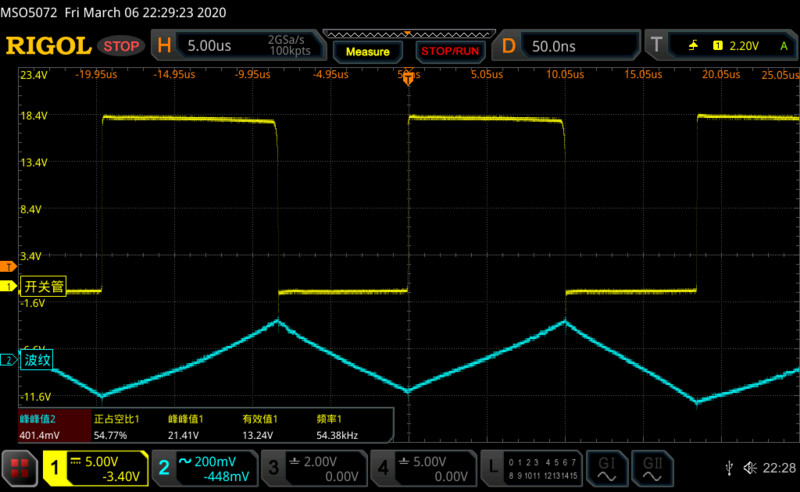The width and height of the screenshot is (800, 492).
Task: Click the GI function generator icon
Action: click(x=606, y=467)
